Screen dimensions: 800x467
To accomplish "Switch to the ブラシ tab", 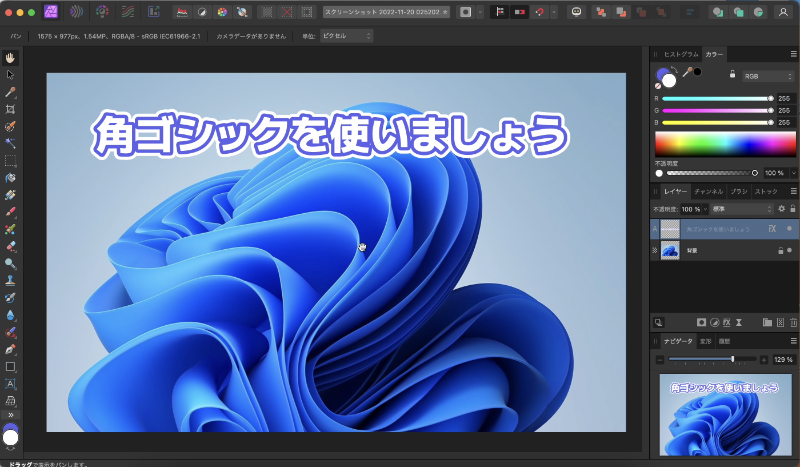I will pyautogui.click(x=738, y=191).
